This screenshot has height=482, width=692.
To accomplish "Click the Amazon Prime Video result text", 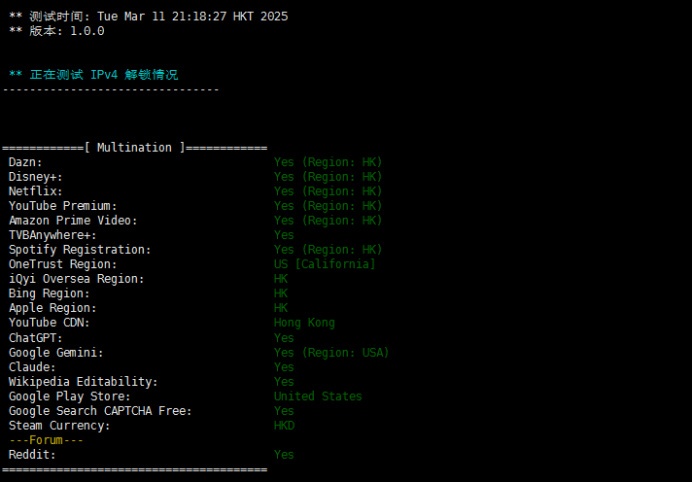I will coord(328,220).
